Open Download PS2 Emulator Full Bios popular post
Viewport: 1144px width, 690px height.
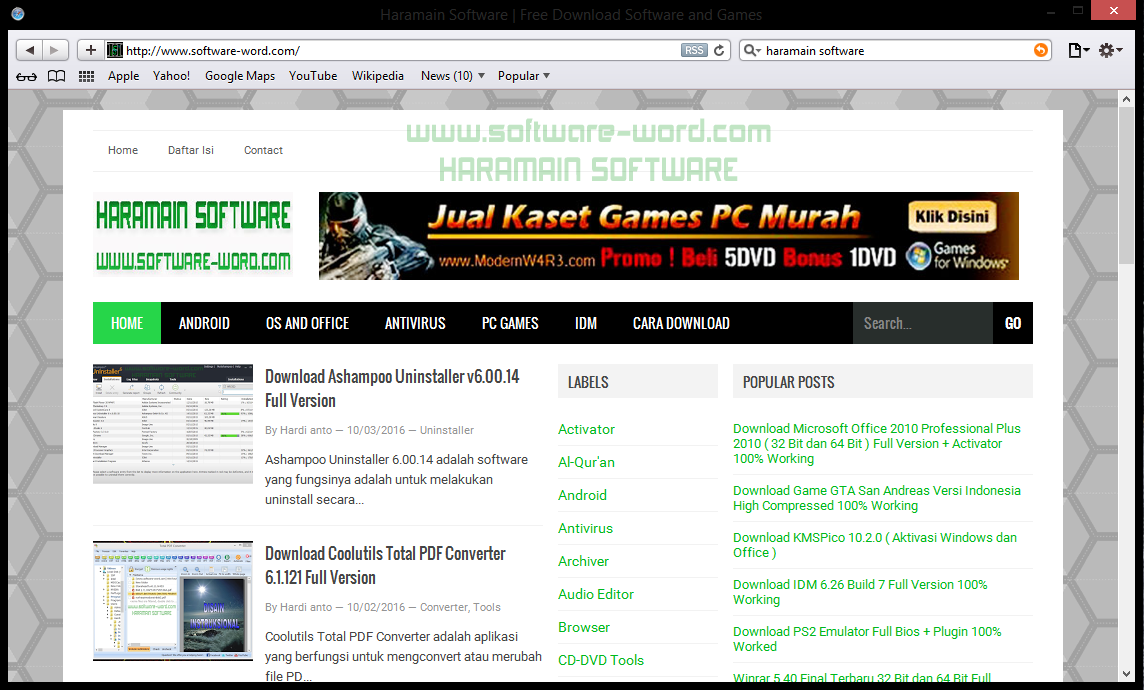(867, 639)
